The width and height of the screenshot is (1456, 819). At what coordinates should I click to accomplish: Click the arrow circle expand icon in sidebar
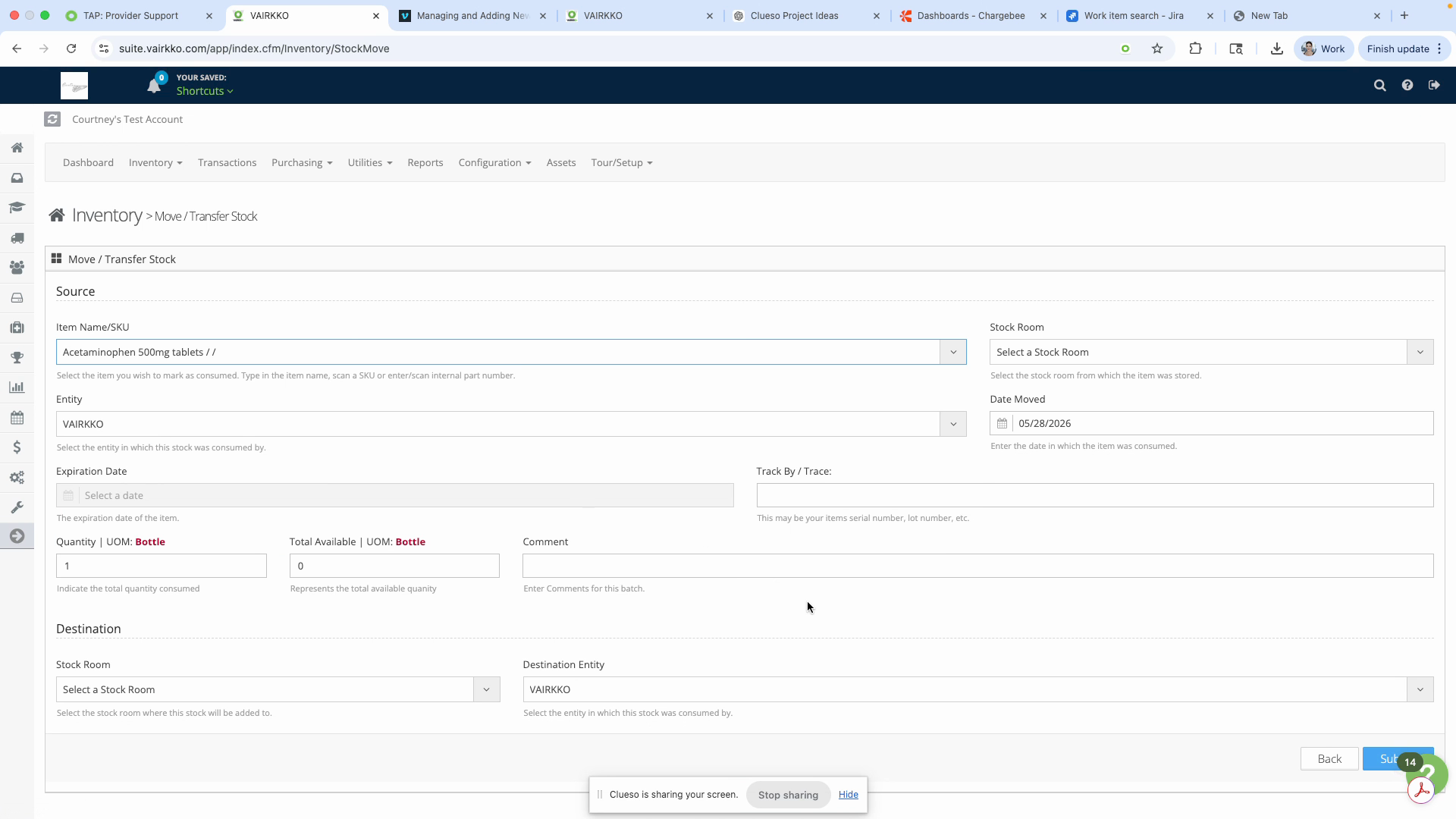point(17,536)
